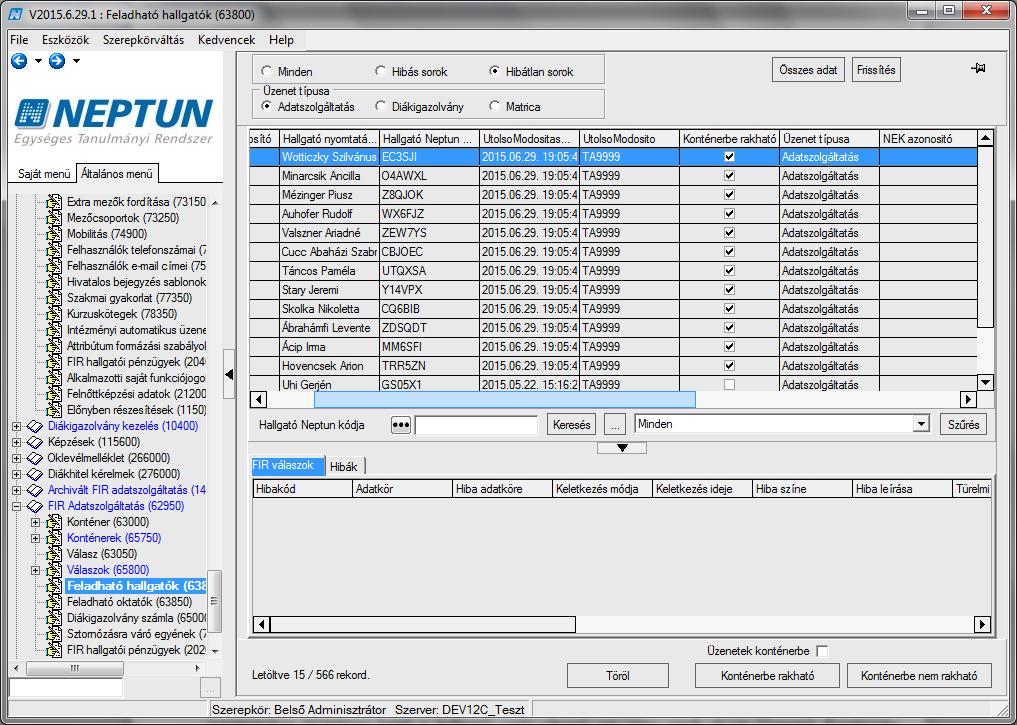The height and width of the screenshot is (725, 1017).
Task: Click the Keresés button
Action: 571,425
